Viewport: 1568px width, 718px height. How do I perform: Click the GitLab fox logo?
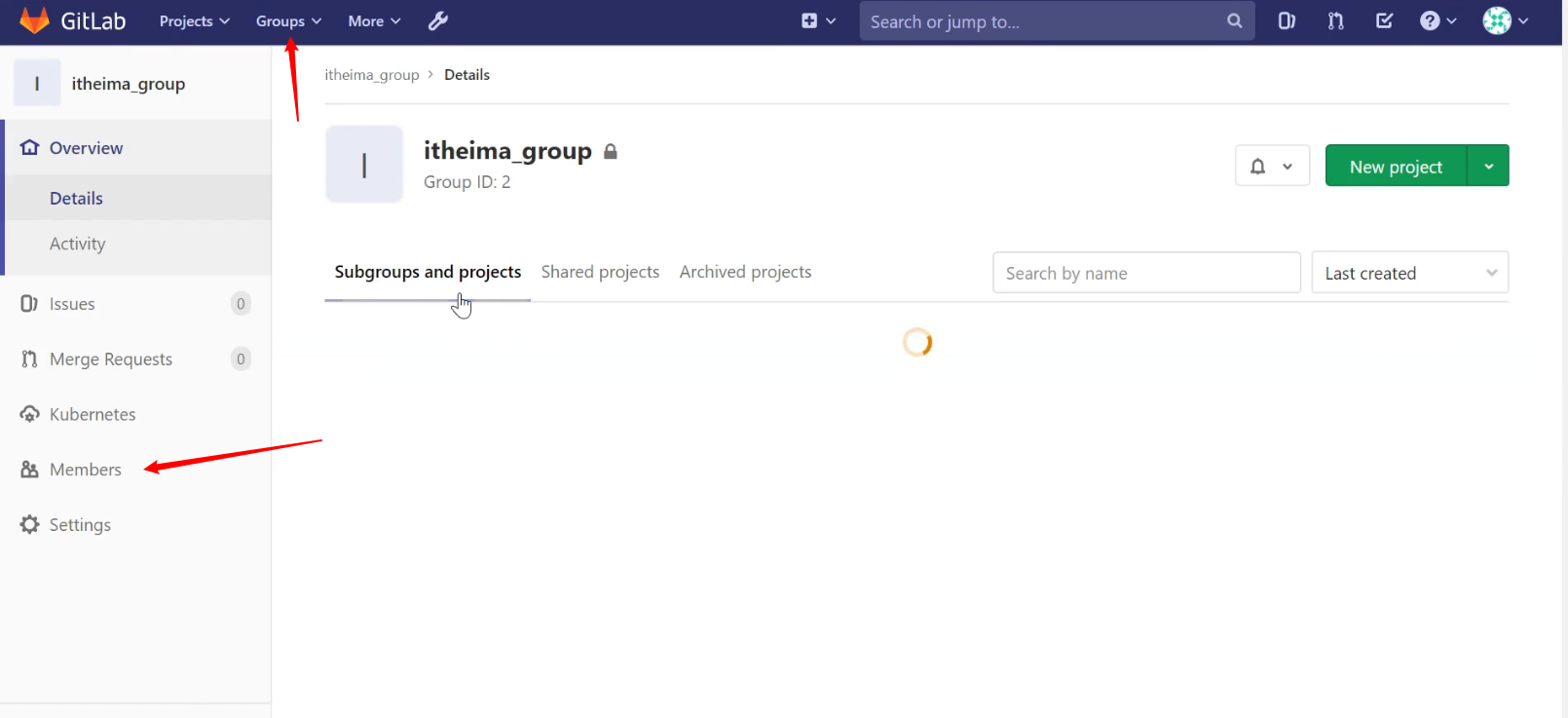(34, 20)
